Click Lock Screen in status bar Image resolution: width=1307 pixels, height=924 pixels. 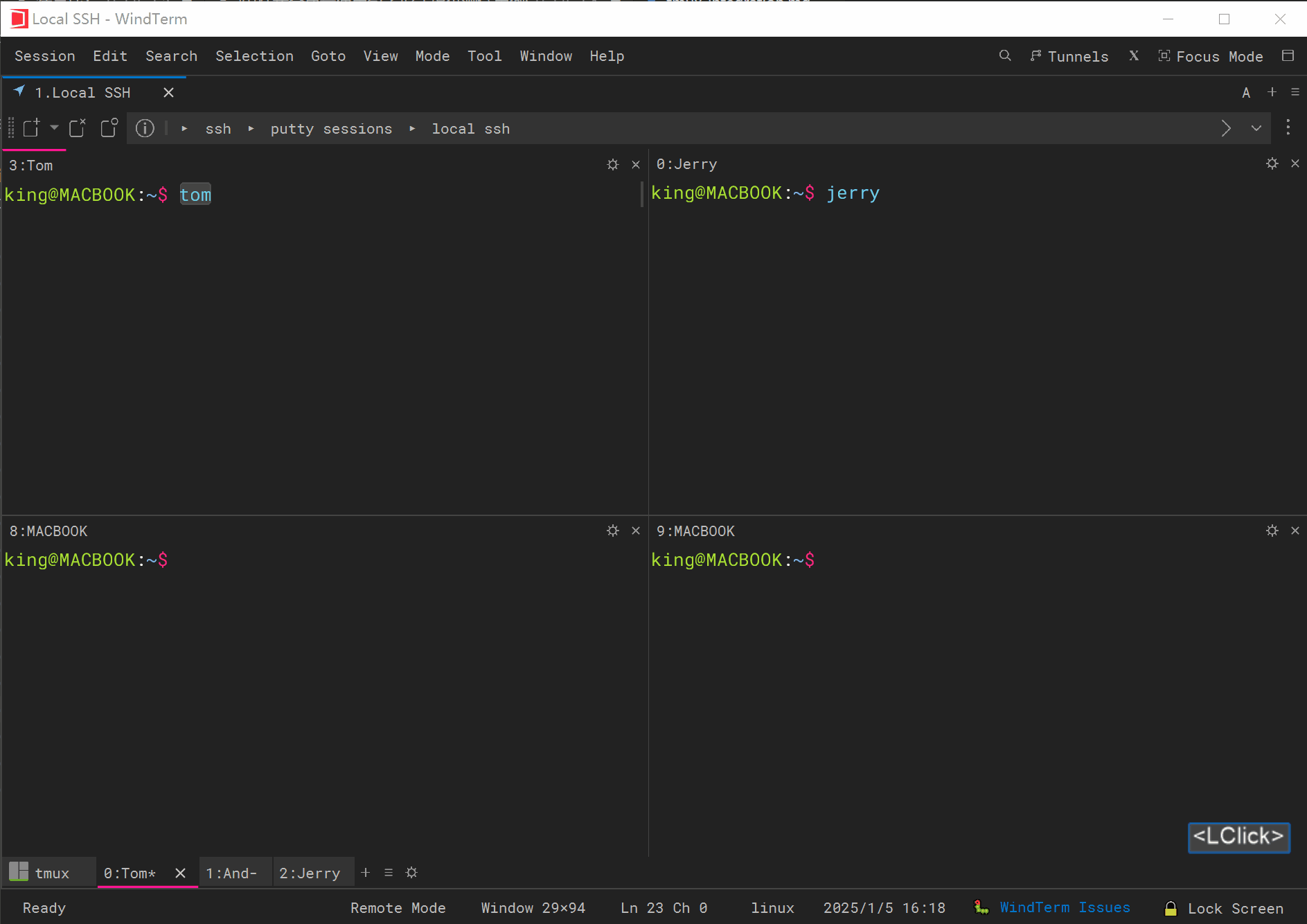1224,908
